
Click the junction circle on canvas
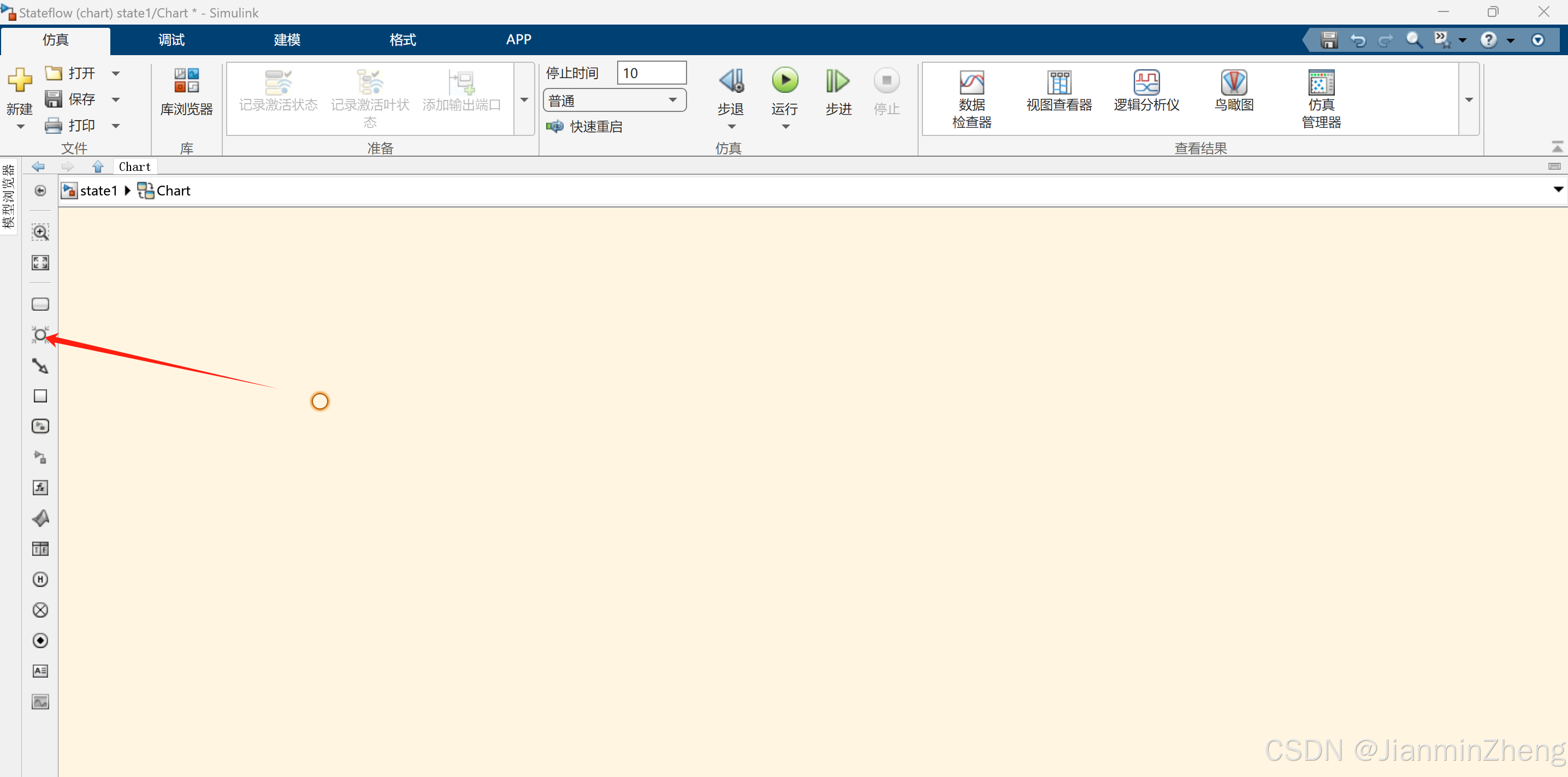pos(319,401)
